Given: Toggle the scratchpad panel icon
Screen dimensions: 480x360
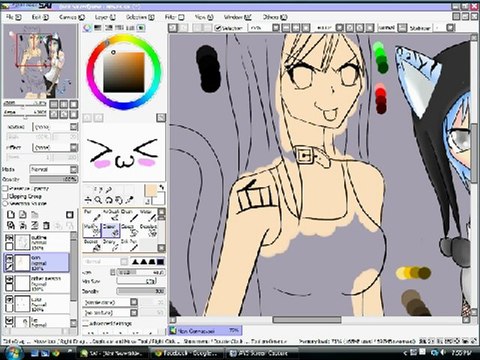Looking at the screenshot, I should point(141,28).
